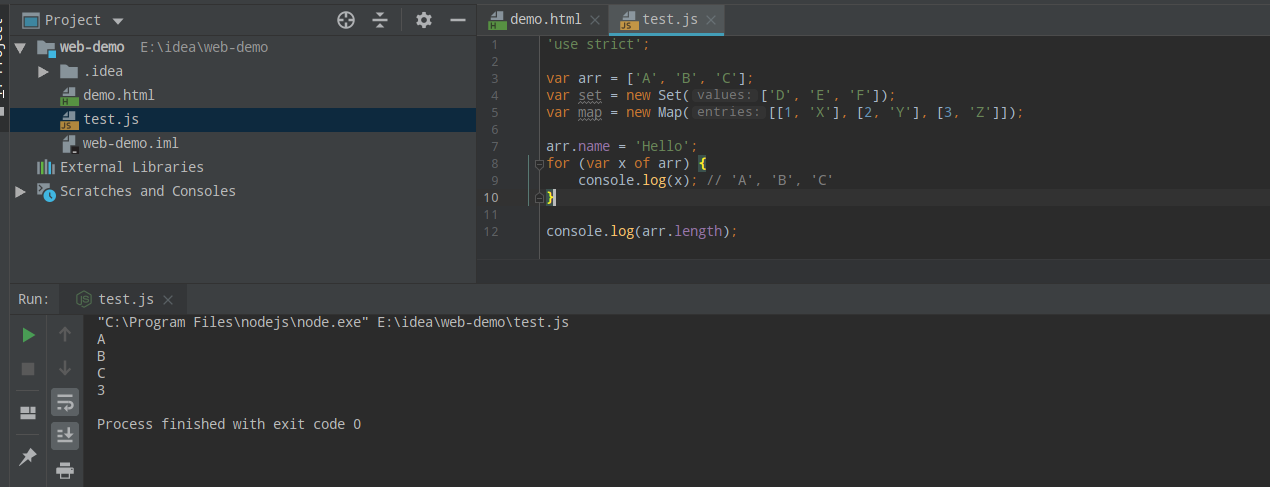The height and width of the screenshot is (487, 1270).
Task: Close the demo.html editor tab
Action: 594,20
